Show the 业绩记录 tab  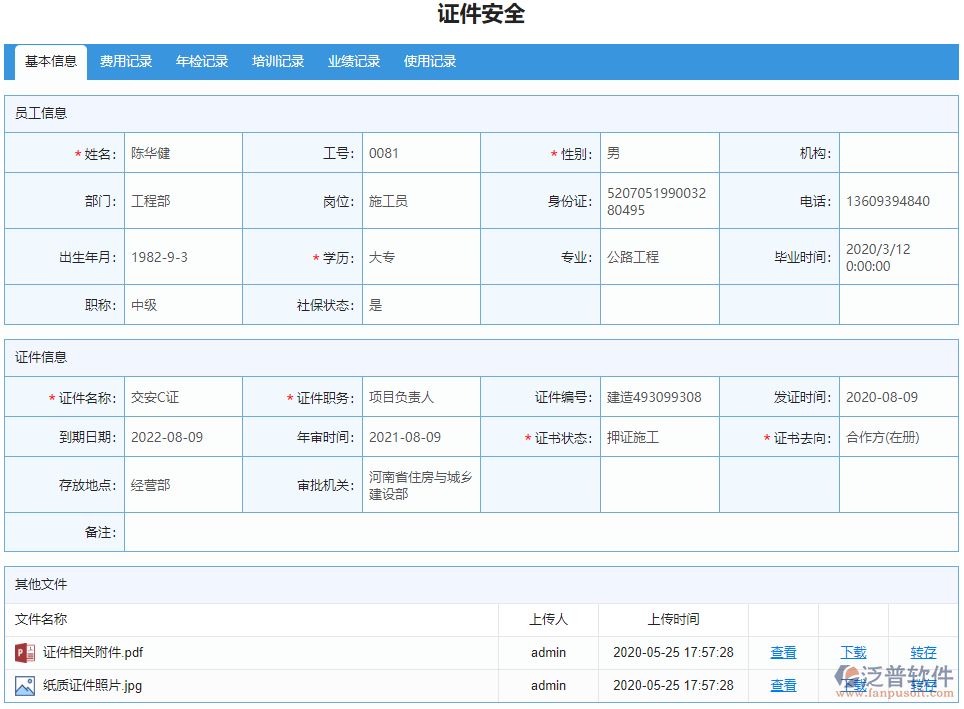[x=354, y=62]
